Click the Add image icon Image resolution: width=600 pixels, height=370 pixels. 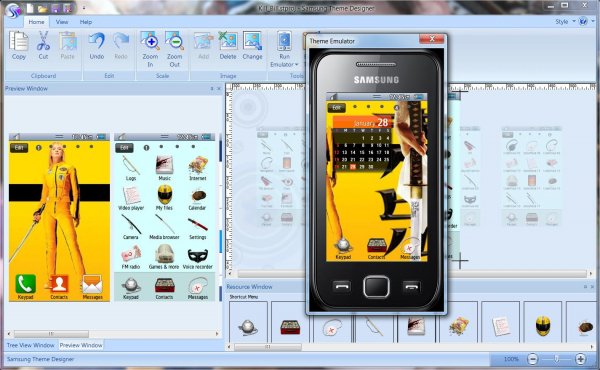[x=203, y=46]
